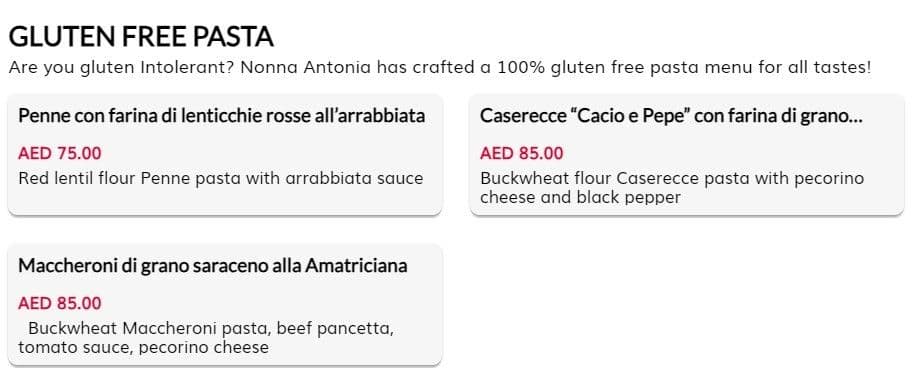Click the Gluten Free Pasta section heading
This screenshot has width=921, height=391.
141,36
